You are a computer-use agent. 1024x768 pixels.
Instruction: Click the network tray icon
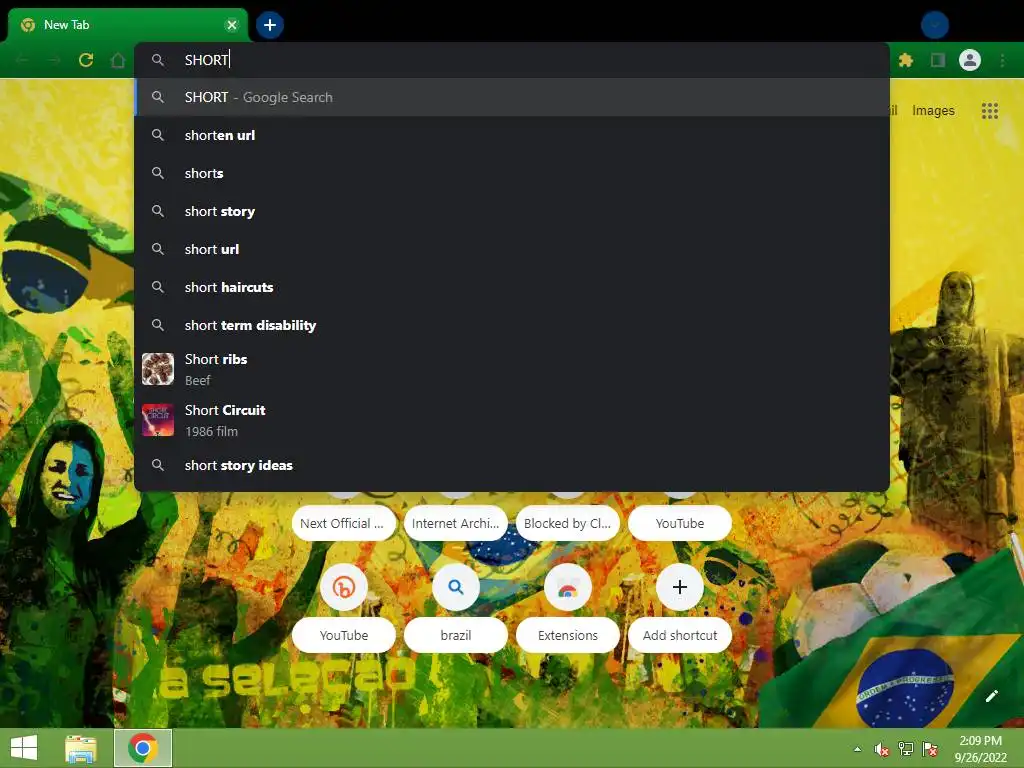pos(906,749)
